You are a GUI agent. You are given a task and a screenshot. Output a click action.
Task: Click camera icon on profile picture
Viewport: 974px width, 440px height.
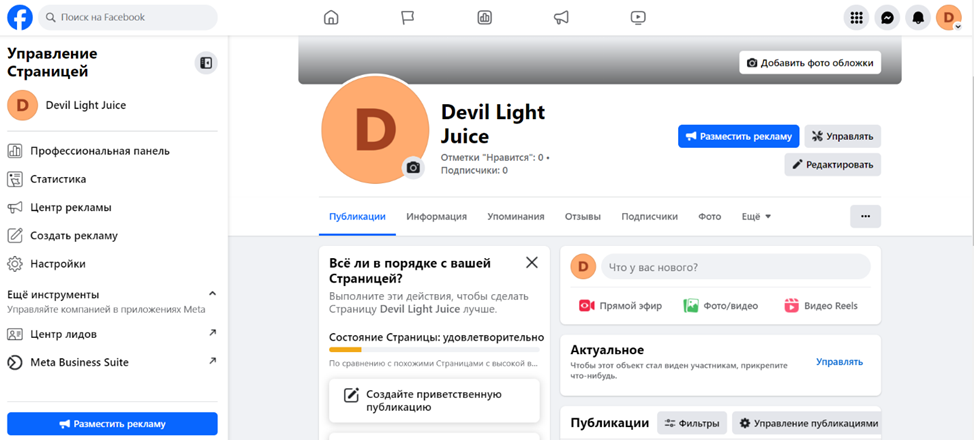pos(413,168)
